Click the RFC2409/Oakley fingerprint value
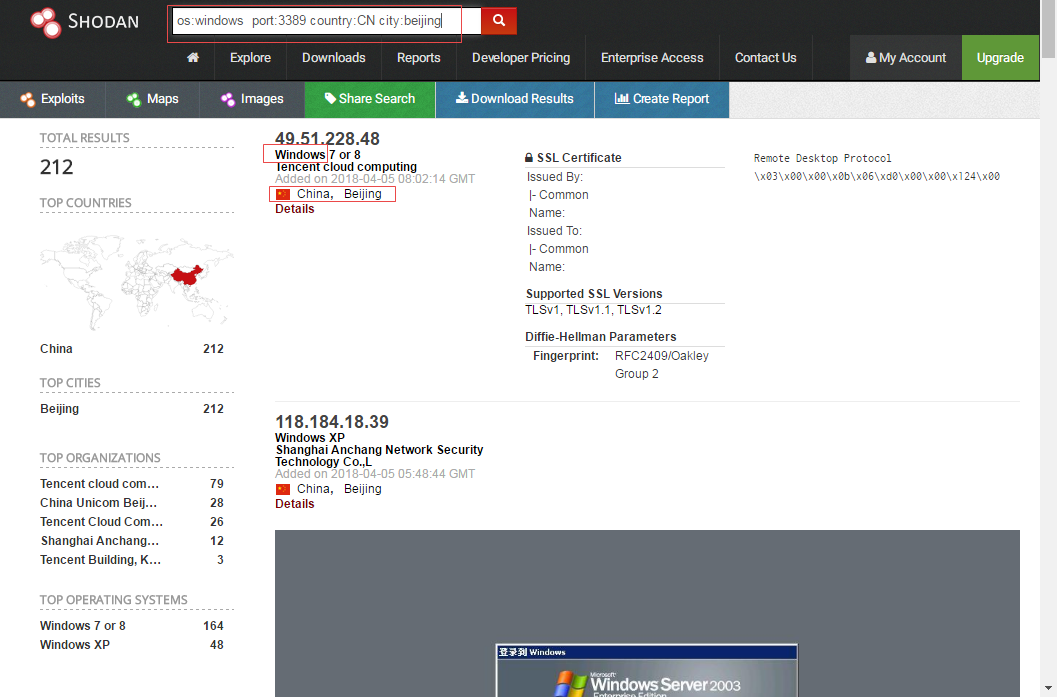The width and height of the screenshot is (1057, 697). pos(661,365)
